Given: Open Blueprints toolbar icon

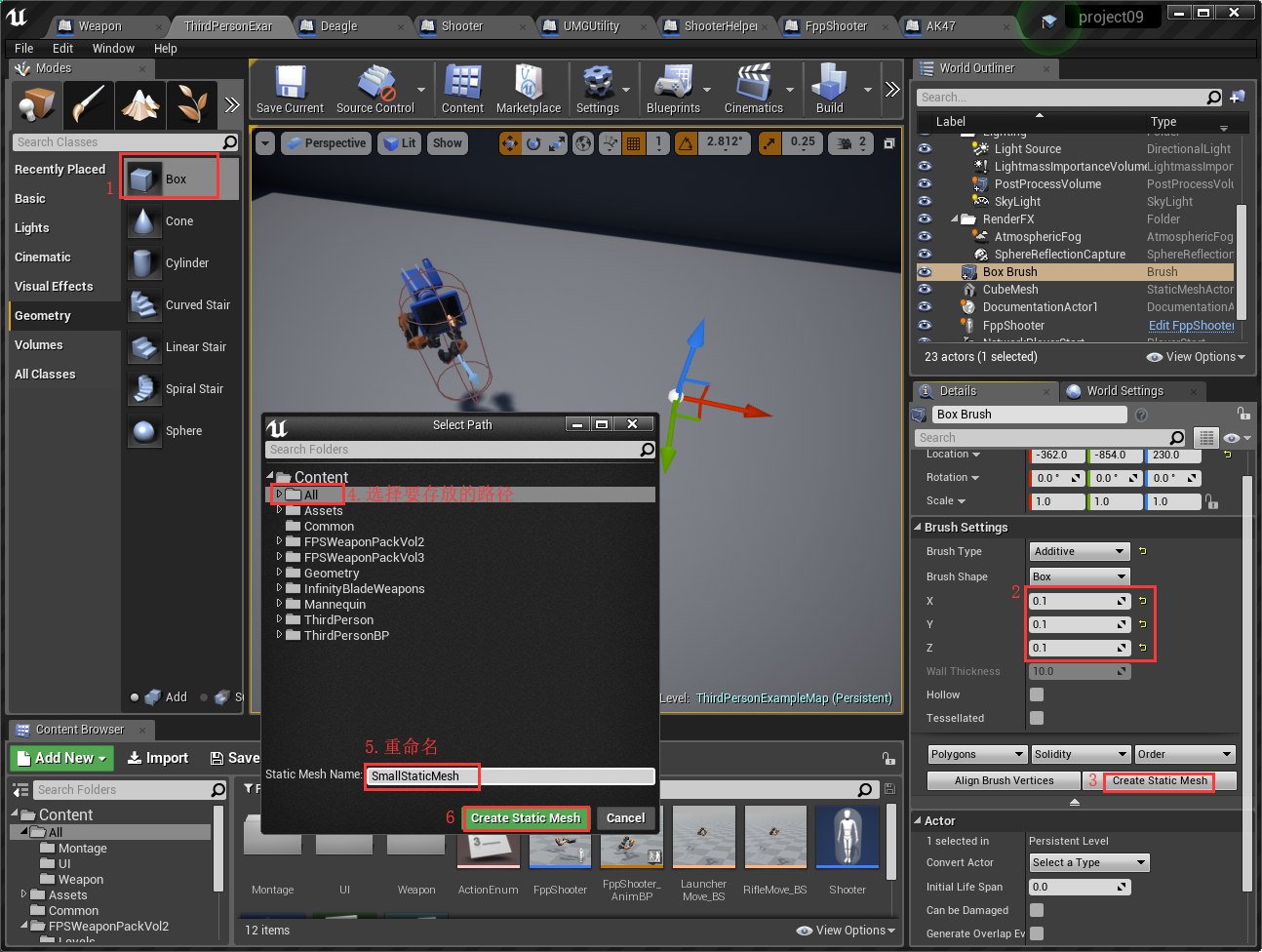Looking at the screenshot, I should pyautogui.click(x=673, y=89).
